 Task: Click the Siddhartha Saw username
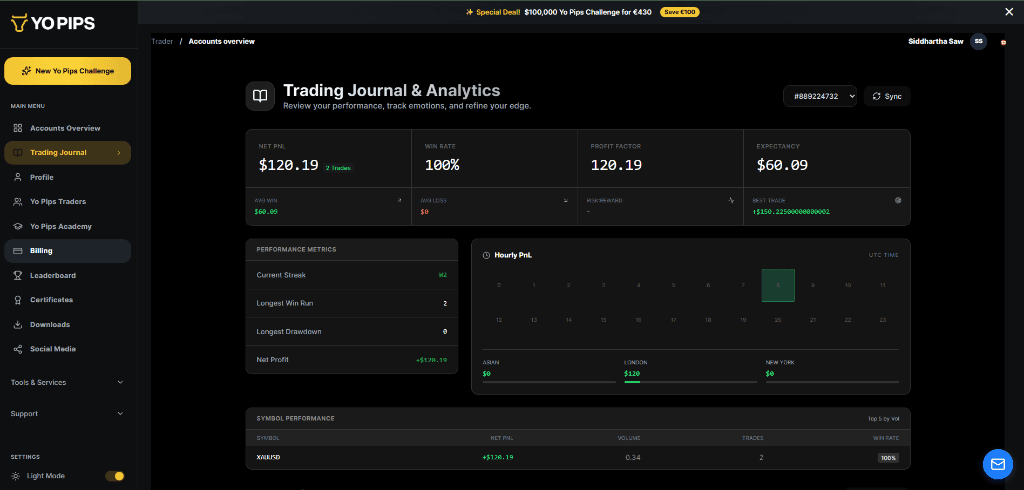935,41
